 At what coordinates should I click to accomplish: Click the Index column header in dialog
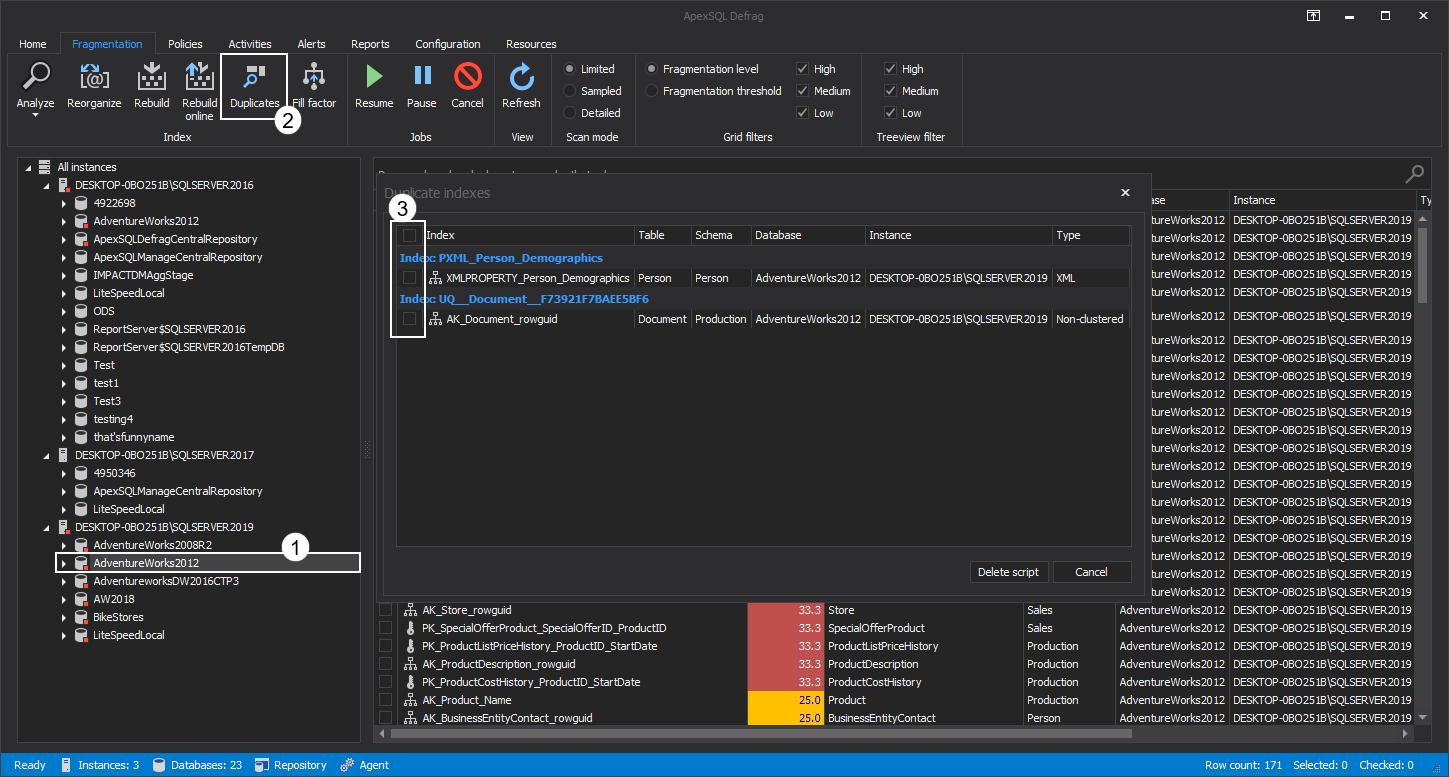coord(529,235)
